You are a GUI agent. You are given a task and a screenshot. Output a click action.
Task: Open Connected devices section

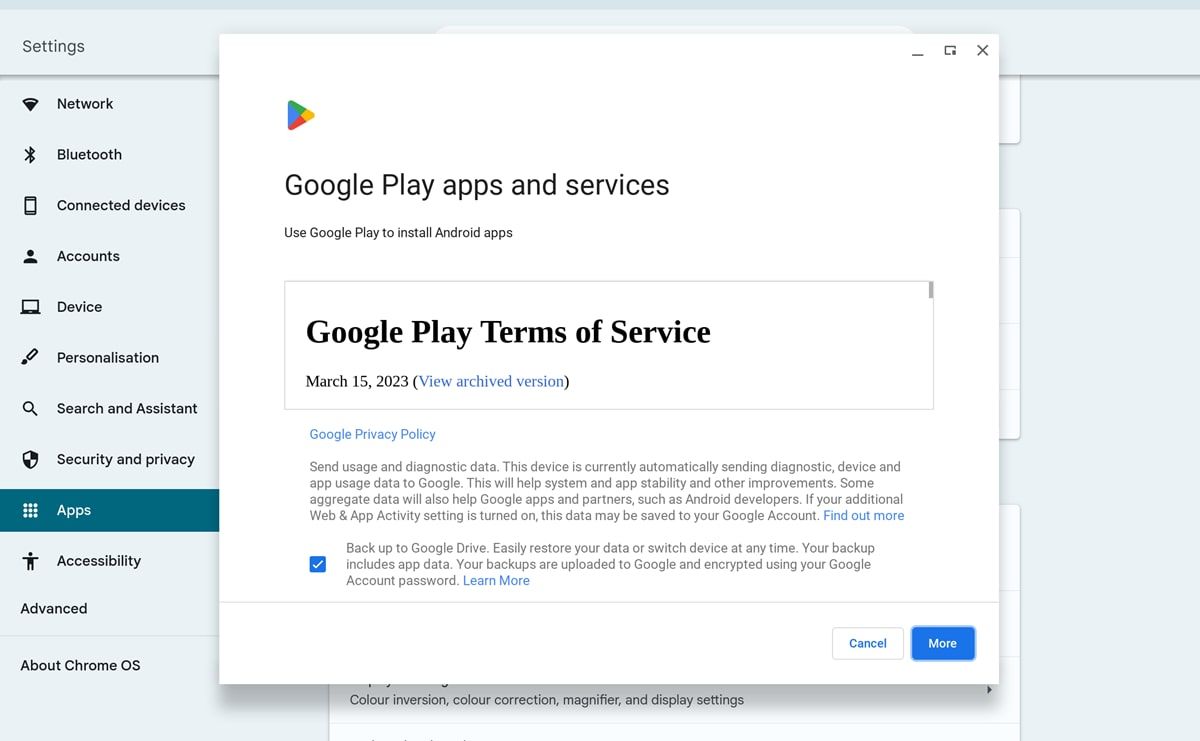(121, 205)
